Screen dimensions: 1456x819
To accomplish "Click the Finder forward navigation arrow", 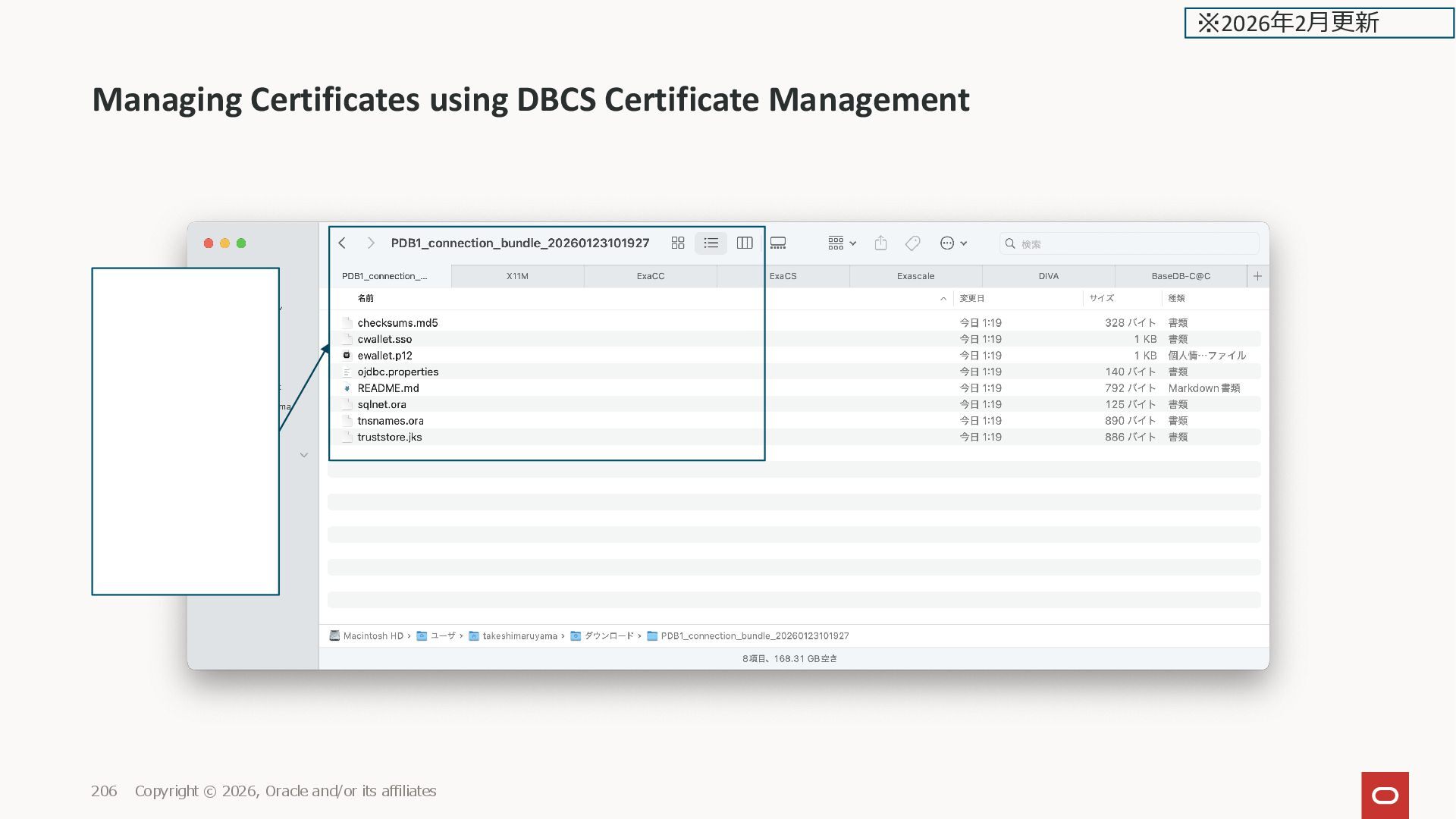I will [x=370, y=243].
